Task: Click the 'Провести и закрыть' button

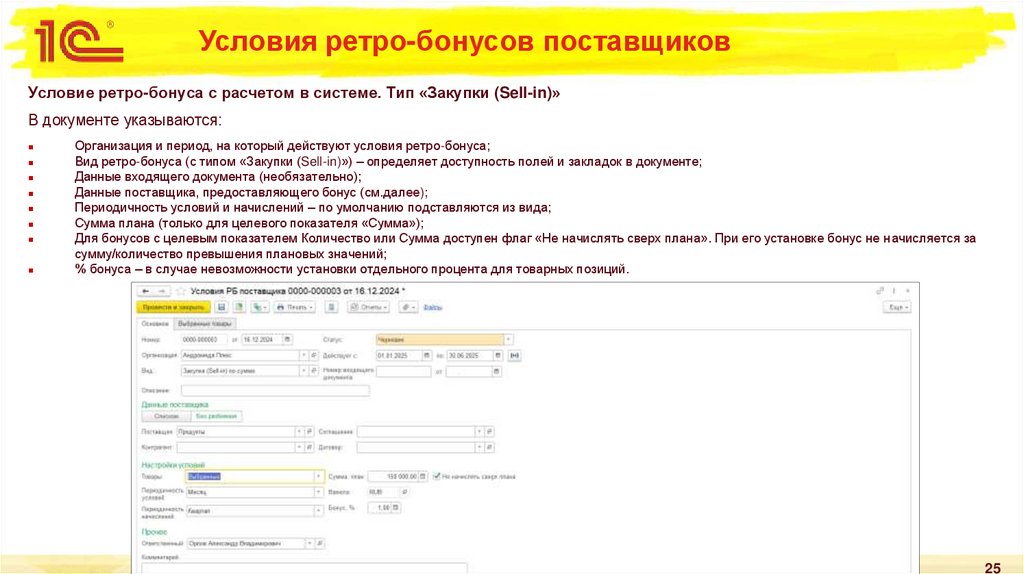Action: click(173, 307)
